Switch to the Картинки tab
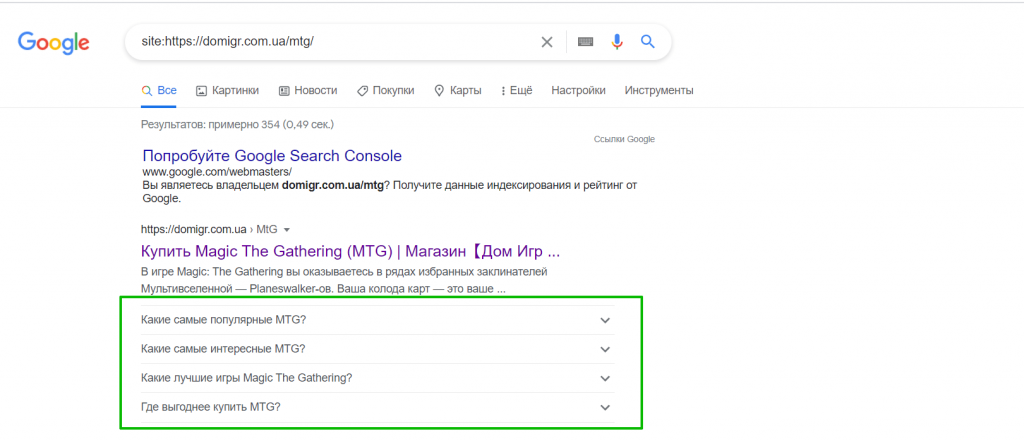Viewport: 1024px width, 441px height. click(x=227, y=91)
